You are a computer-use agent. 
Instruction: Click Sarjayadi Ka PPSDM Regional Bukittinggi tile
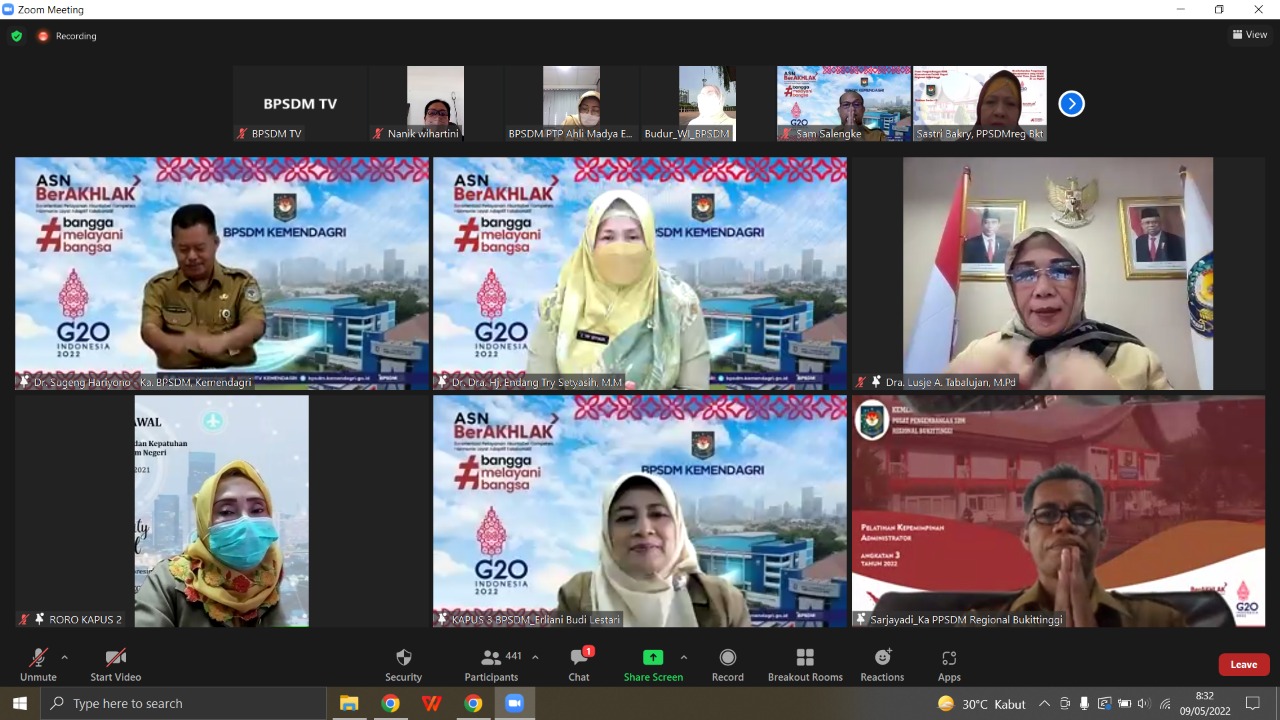[x=1058, y=511]
